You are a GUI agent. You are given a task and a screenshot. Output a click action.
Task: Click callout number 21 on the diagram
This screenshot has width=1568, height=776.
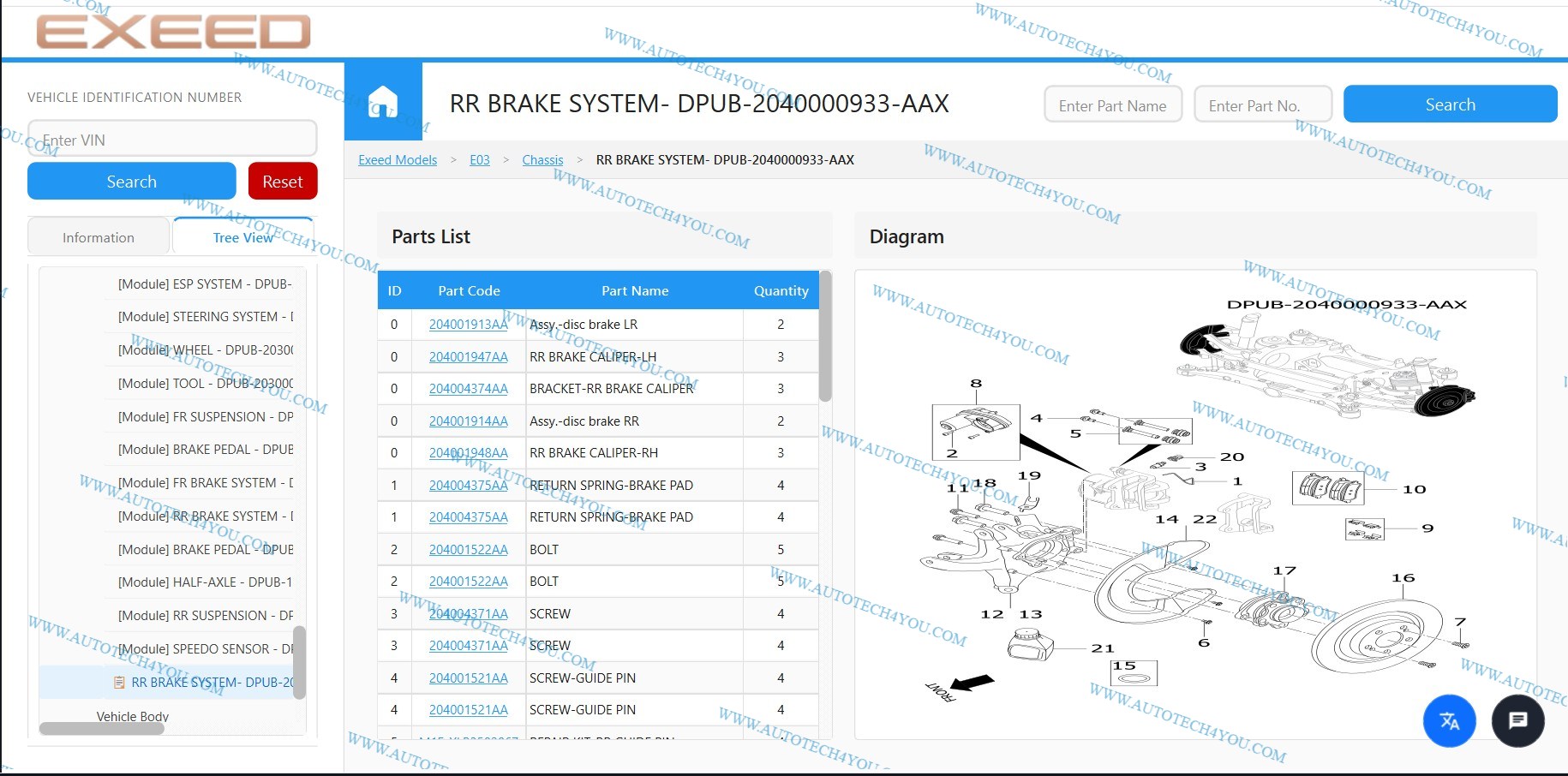(1103, 648)
